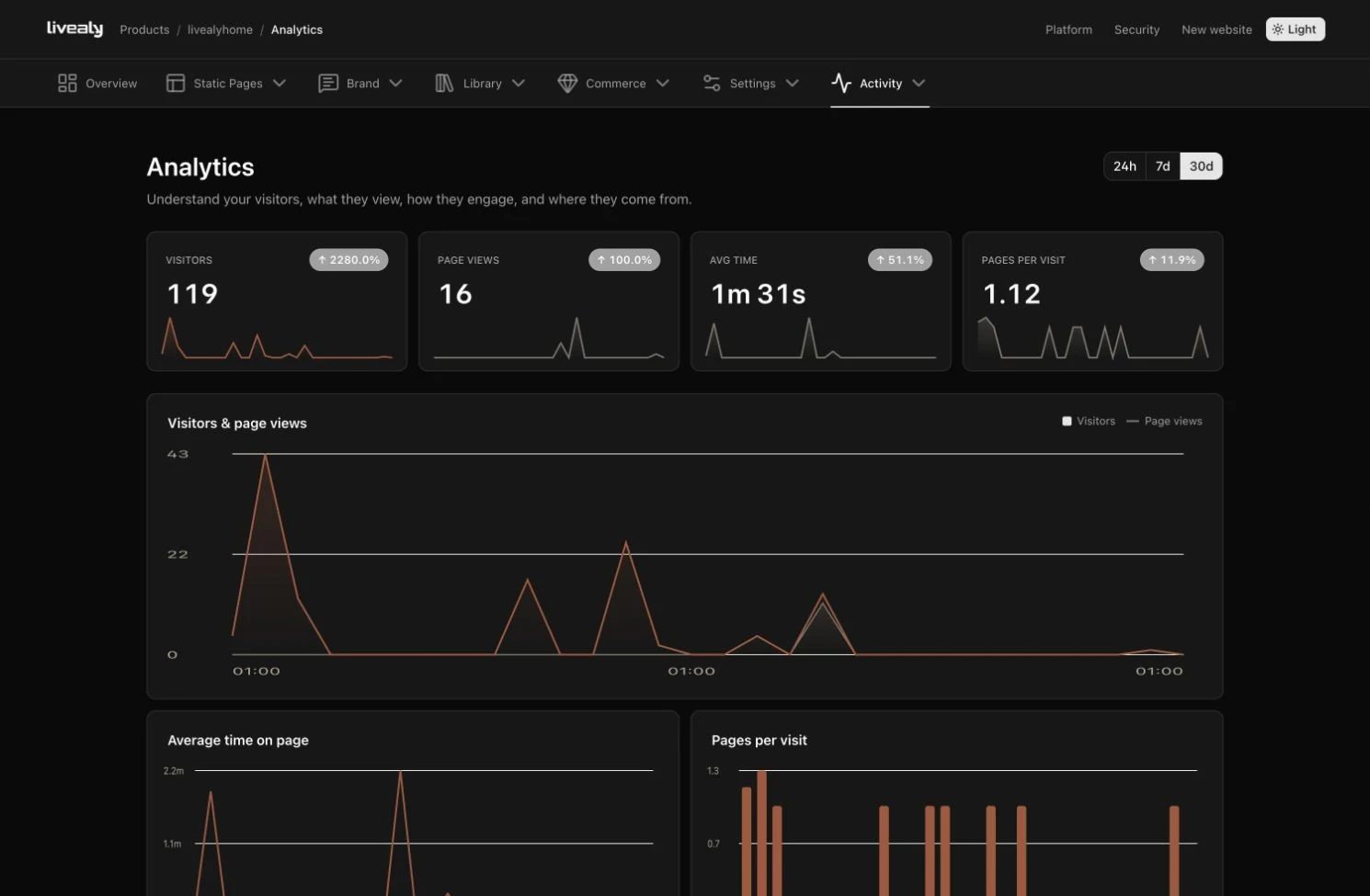Click the 1.3 axis label
Viewport: 1370px width, 896px height.
click(x=714, y=771)
